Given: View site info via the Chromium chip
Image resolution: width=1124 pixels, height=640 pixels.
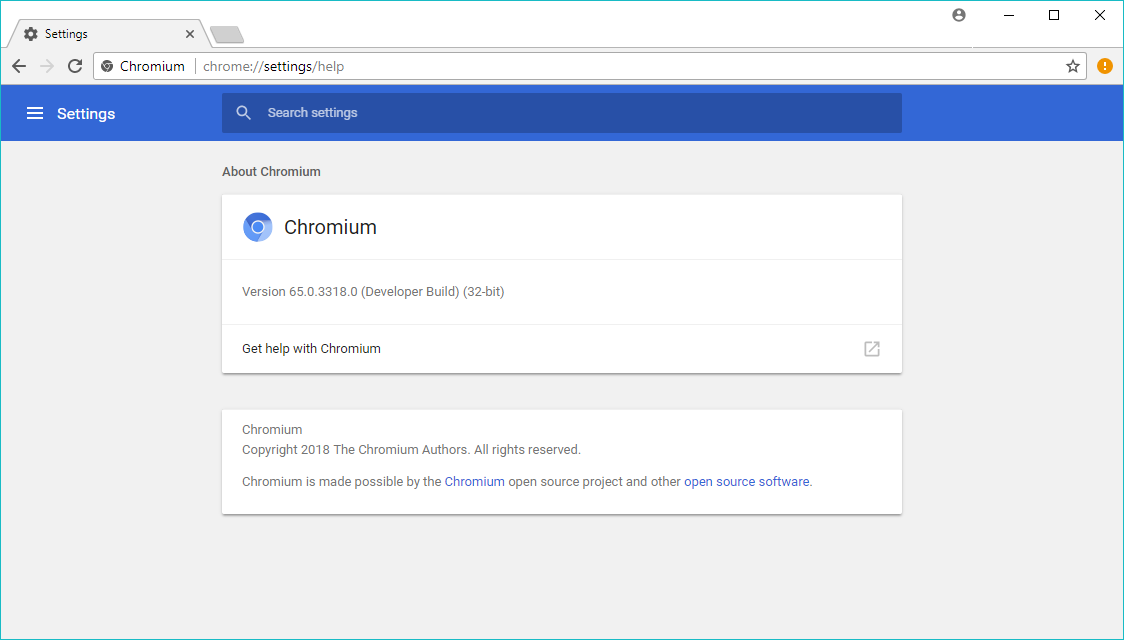Looking at the screenshot, I should click(142, 66).
